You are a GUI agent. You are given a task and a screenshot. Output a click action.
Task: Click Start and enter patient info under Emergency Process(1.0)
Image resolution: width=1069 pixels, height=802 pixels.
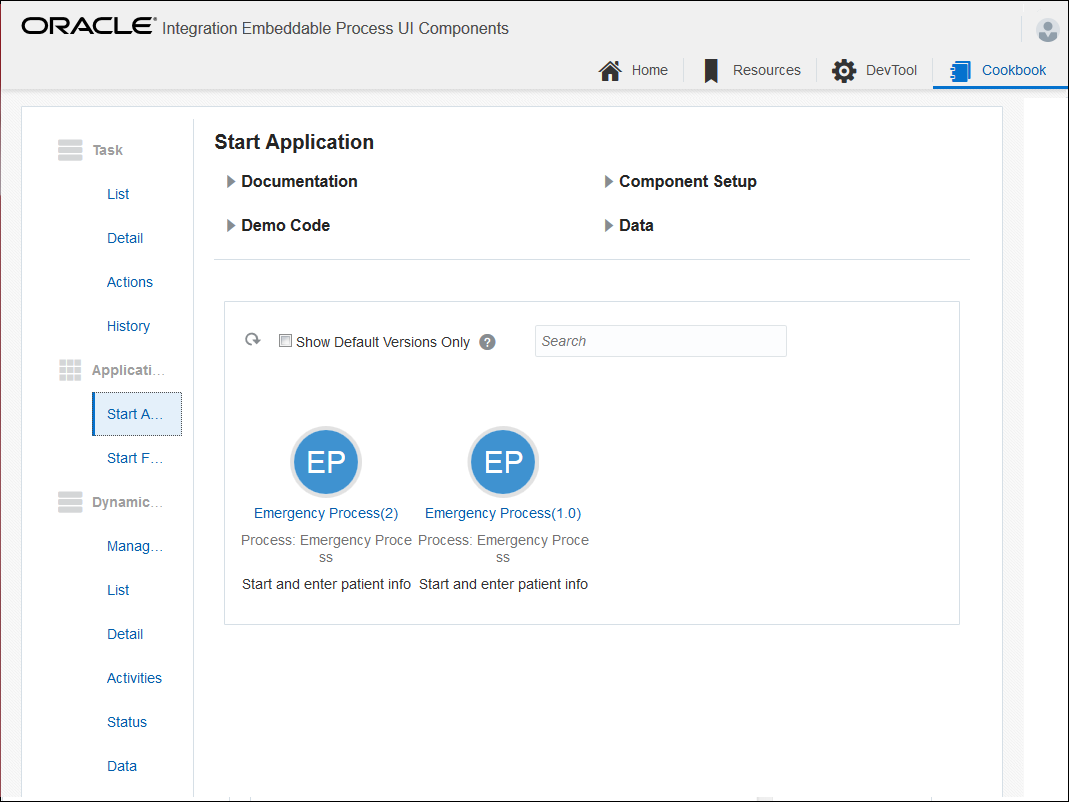pos(503,584)
